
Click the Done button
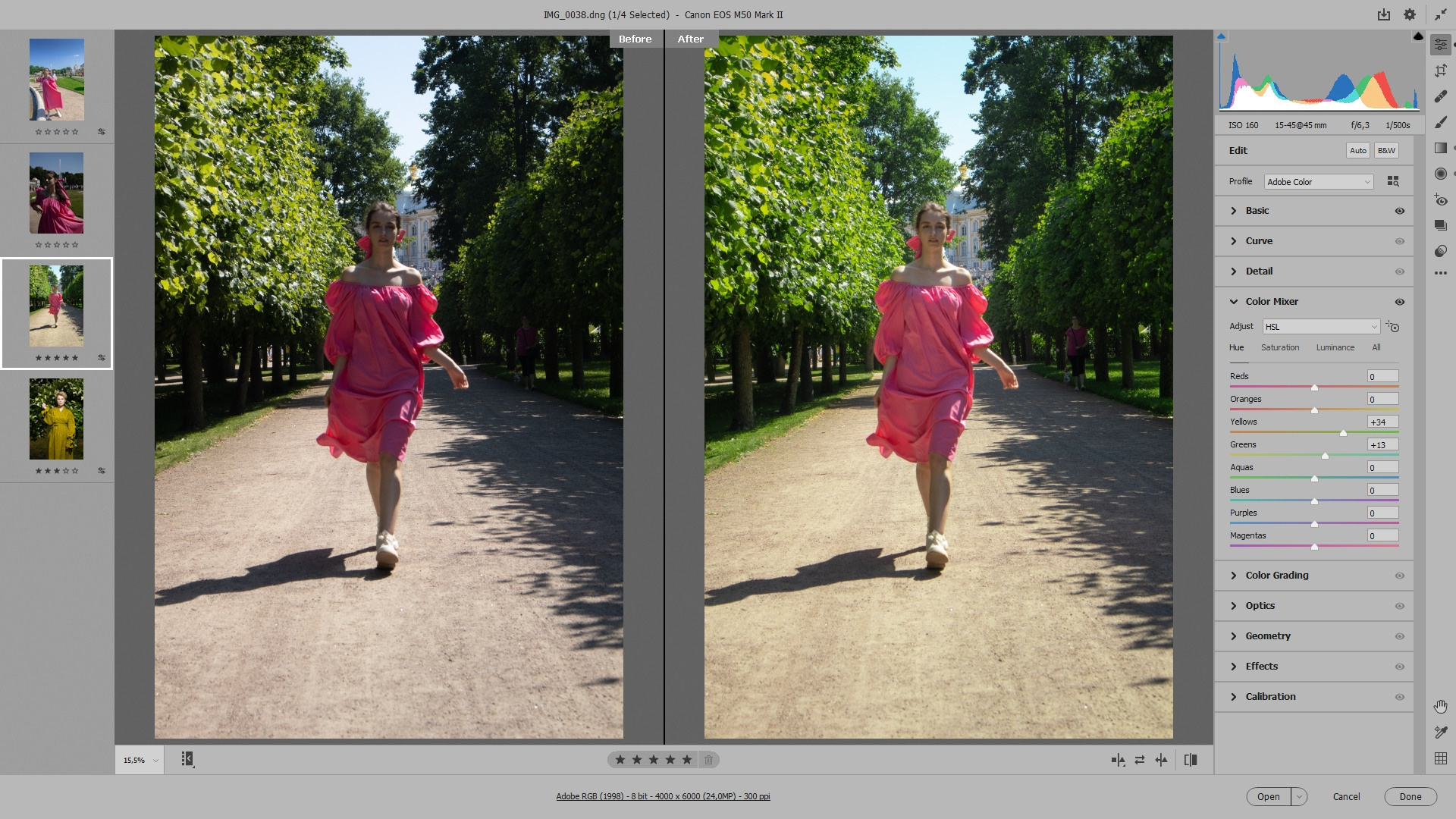1410,796
